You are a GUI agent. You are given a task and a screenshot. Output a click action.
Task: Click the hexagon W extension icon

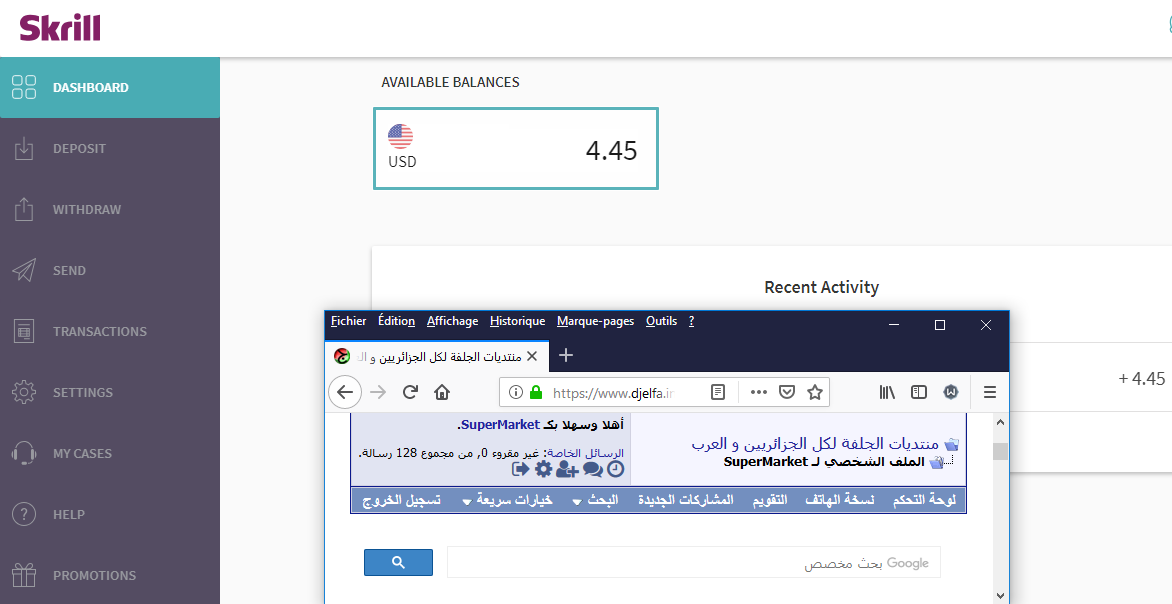pyautogui.click(x=951, y=392)
